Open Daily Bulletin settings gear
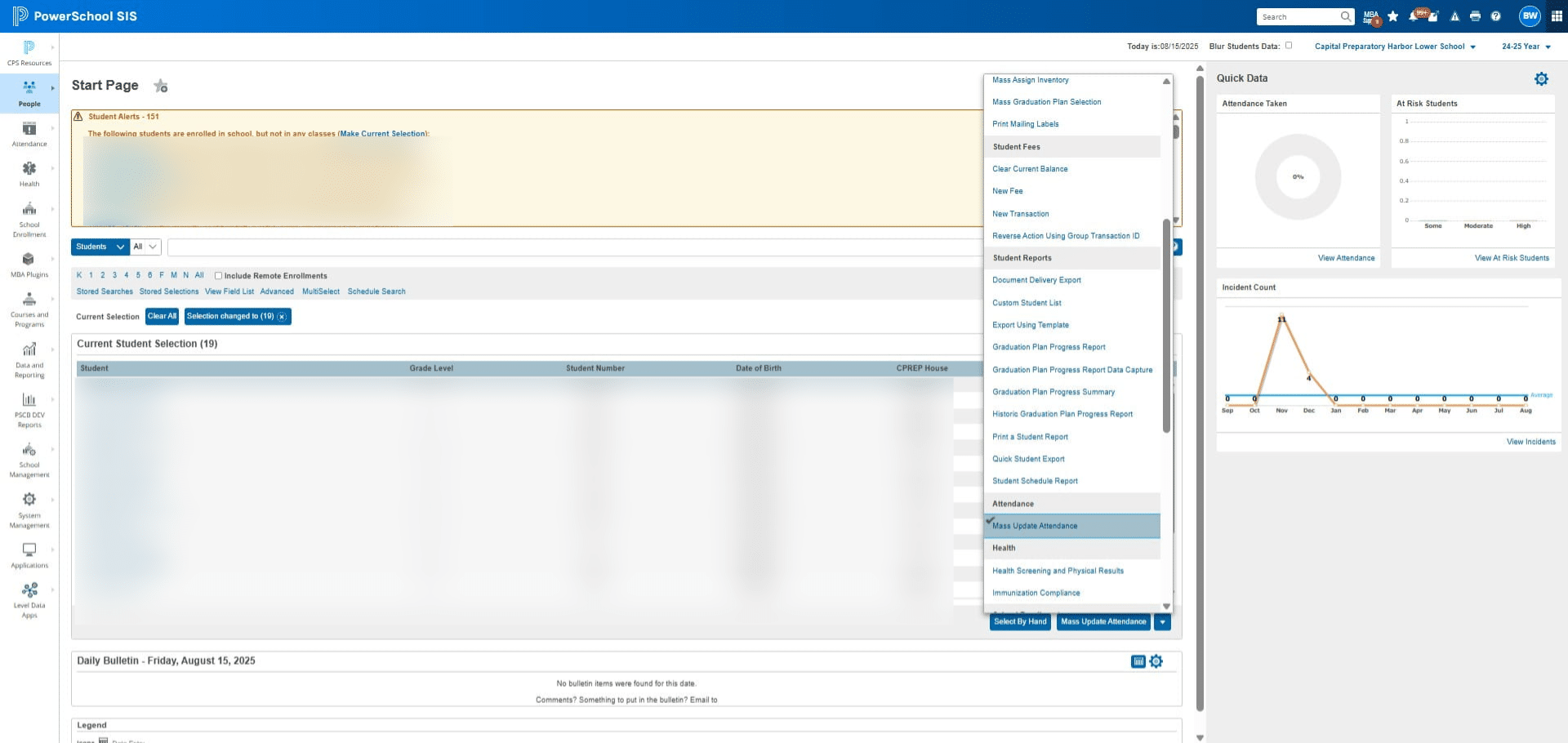The width and height of the screenshot is (1568, 743). tap(1156, 661)
